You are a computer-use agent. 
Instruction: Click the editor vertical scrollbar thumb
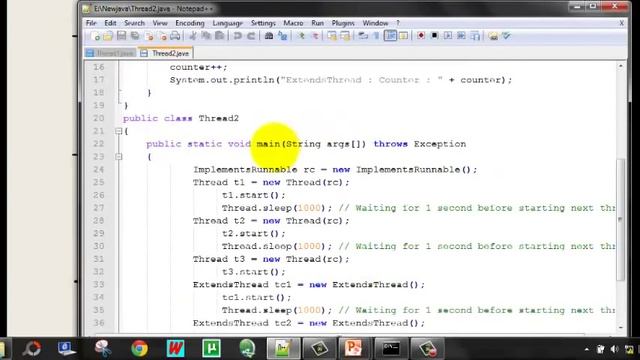coord(621,220)
